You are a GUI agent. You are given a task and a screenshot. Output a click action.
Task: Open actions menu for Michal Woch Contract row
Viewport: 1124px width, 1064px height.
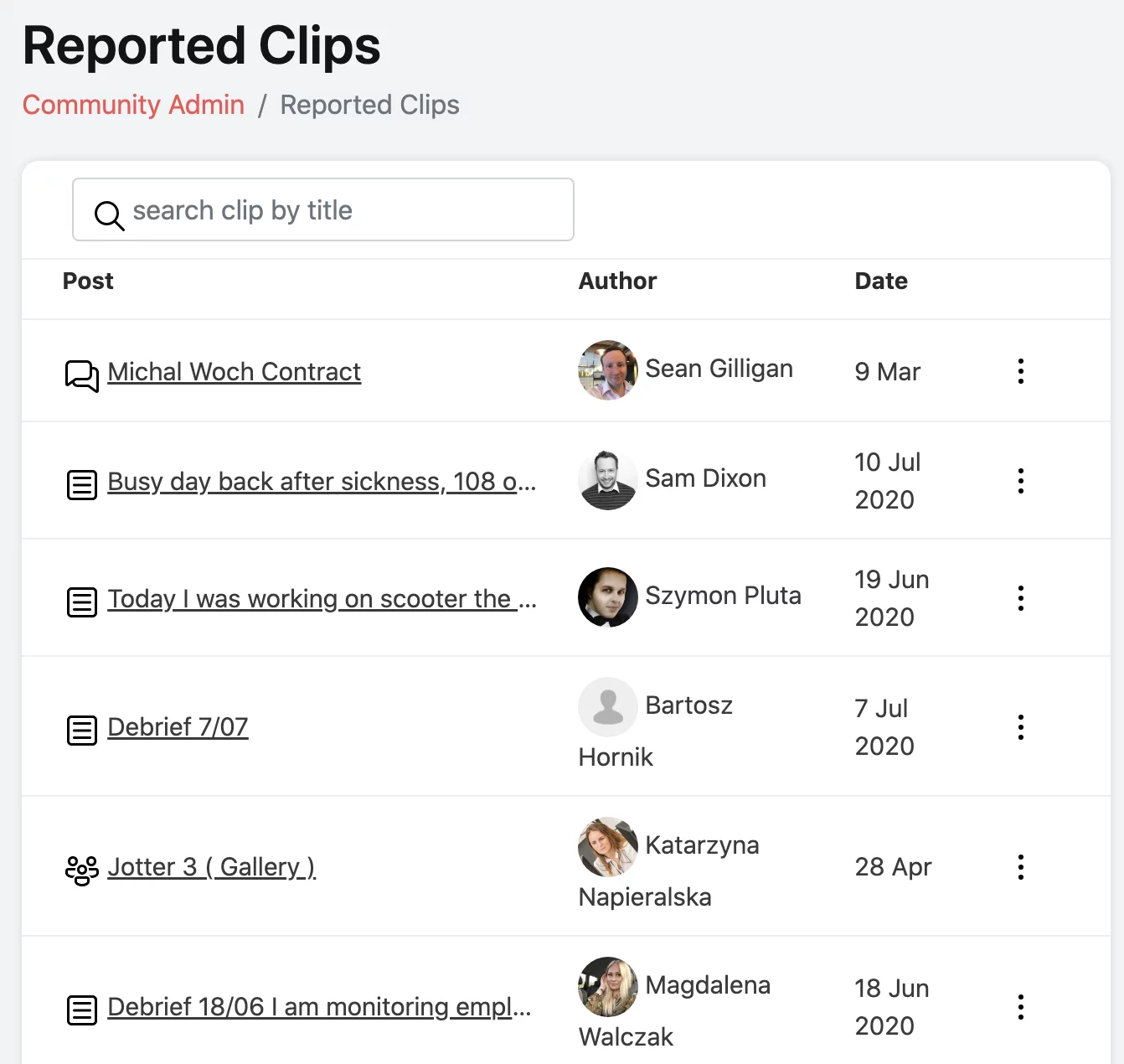click(x=1020, y=371)
